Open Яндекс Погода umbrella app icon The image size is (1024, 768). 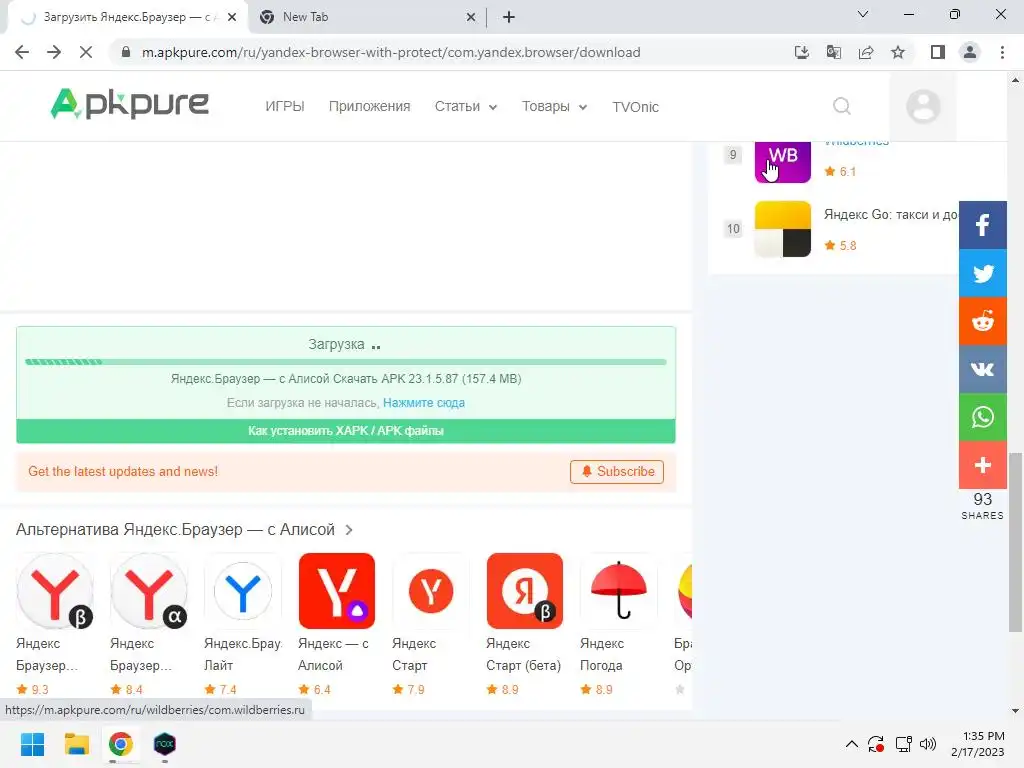tap(619, 591)
